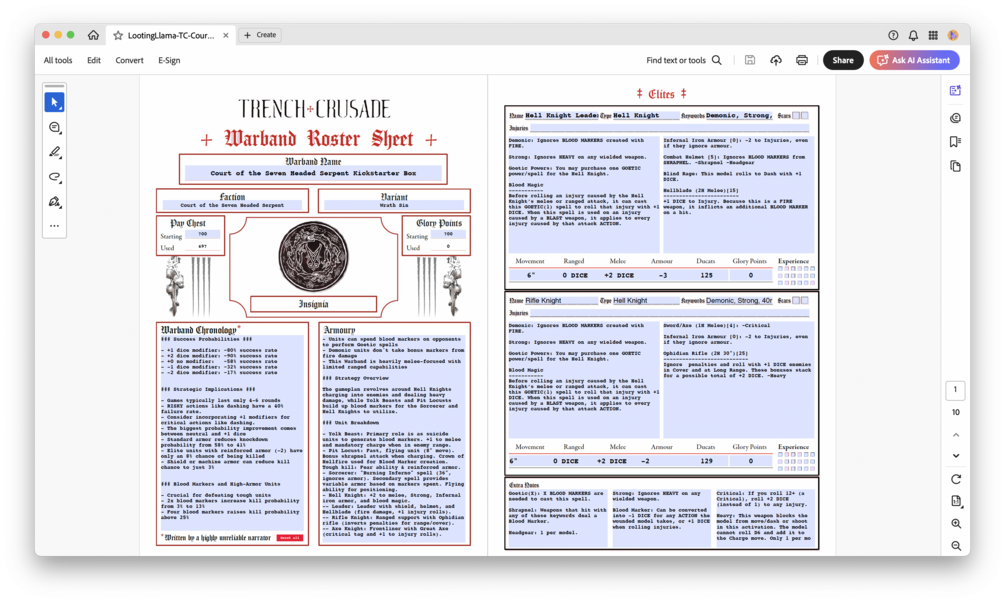Viewport: 1005px width, 602px height.
Task: Print the document using printer icon
Action: pyautogui.click(x=802, y=60)
